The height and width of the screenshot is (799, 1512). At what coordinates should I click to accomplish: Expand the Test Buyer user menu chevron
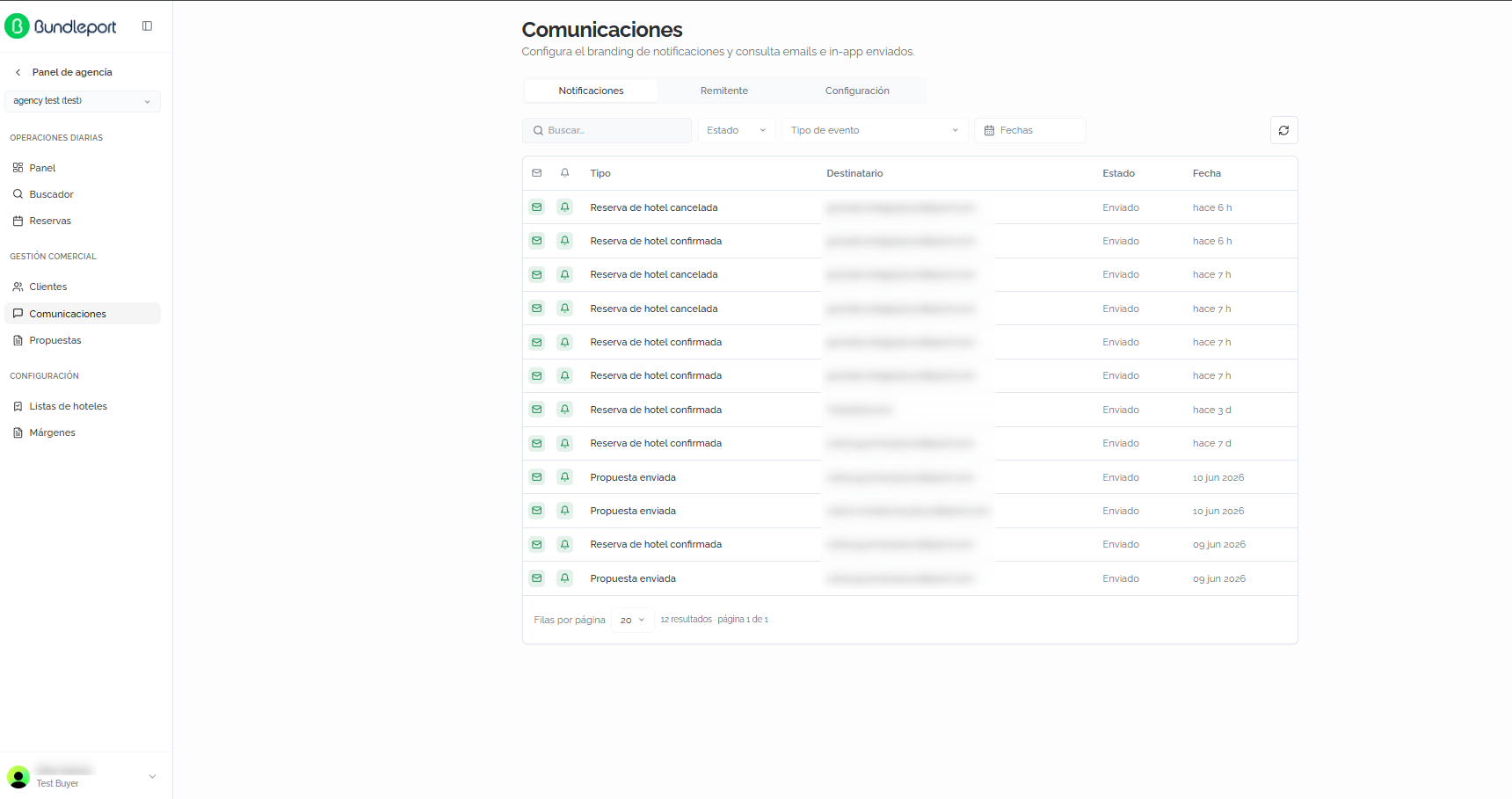[152, 776]
